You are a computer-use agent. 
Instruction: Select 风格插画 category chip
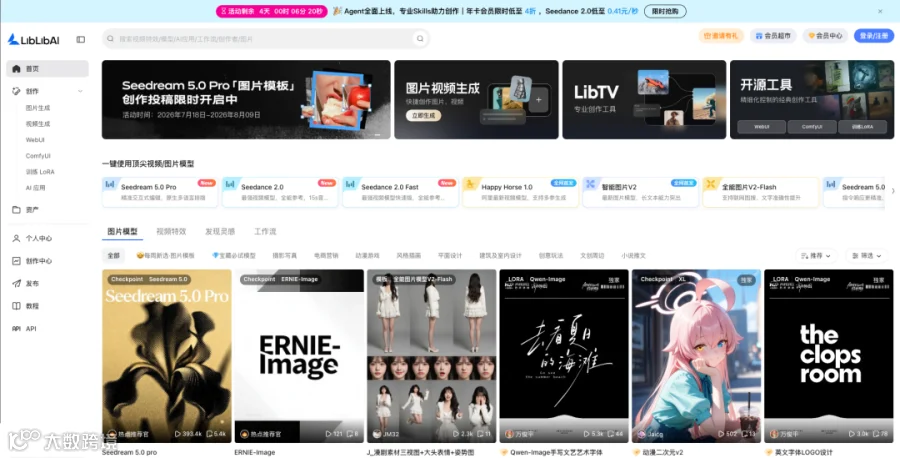(x=409, y=255)
